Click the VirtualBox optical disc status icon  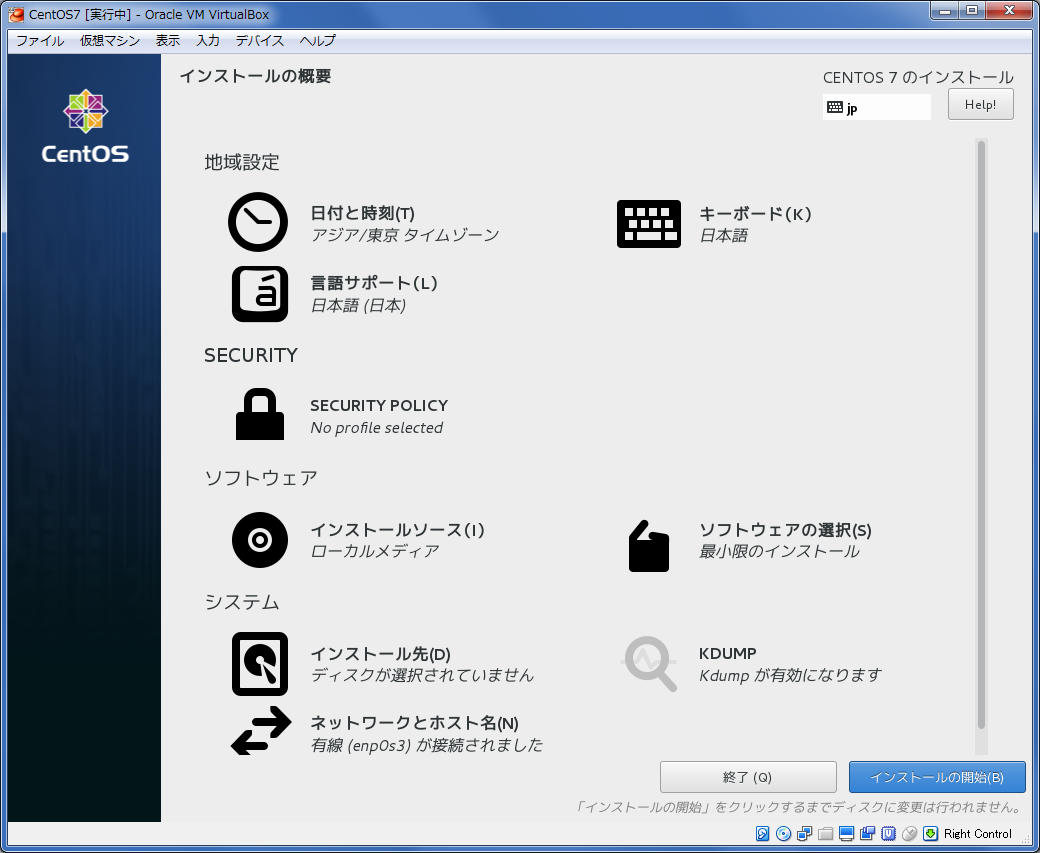[x=783, y=834]
